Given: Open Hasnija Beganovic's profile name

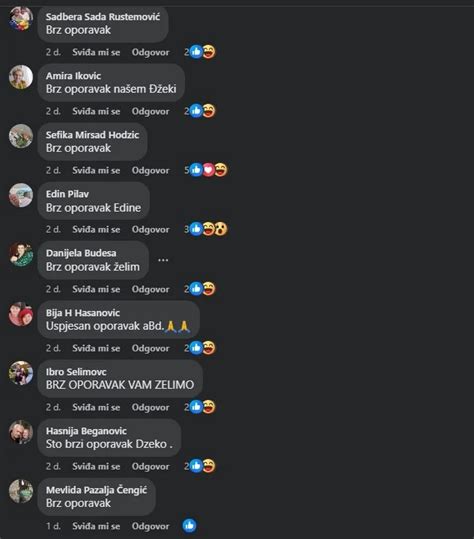Looking at the screenshot, I should click(x=86, y=431).
